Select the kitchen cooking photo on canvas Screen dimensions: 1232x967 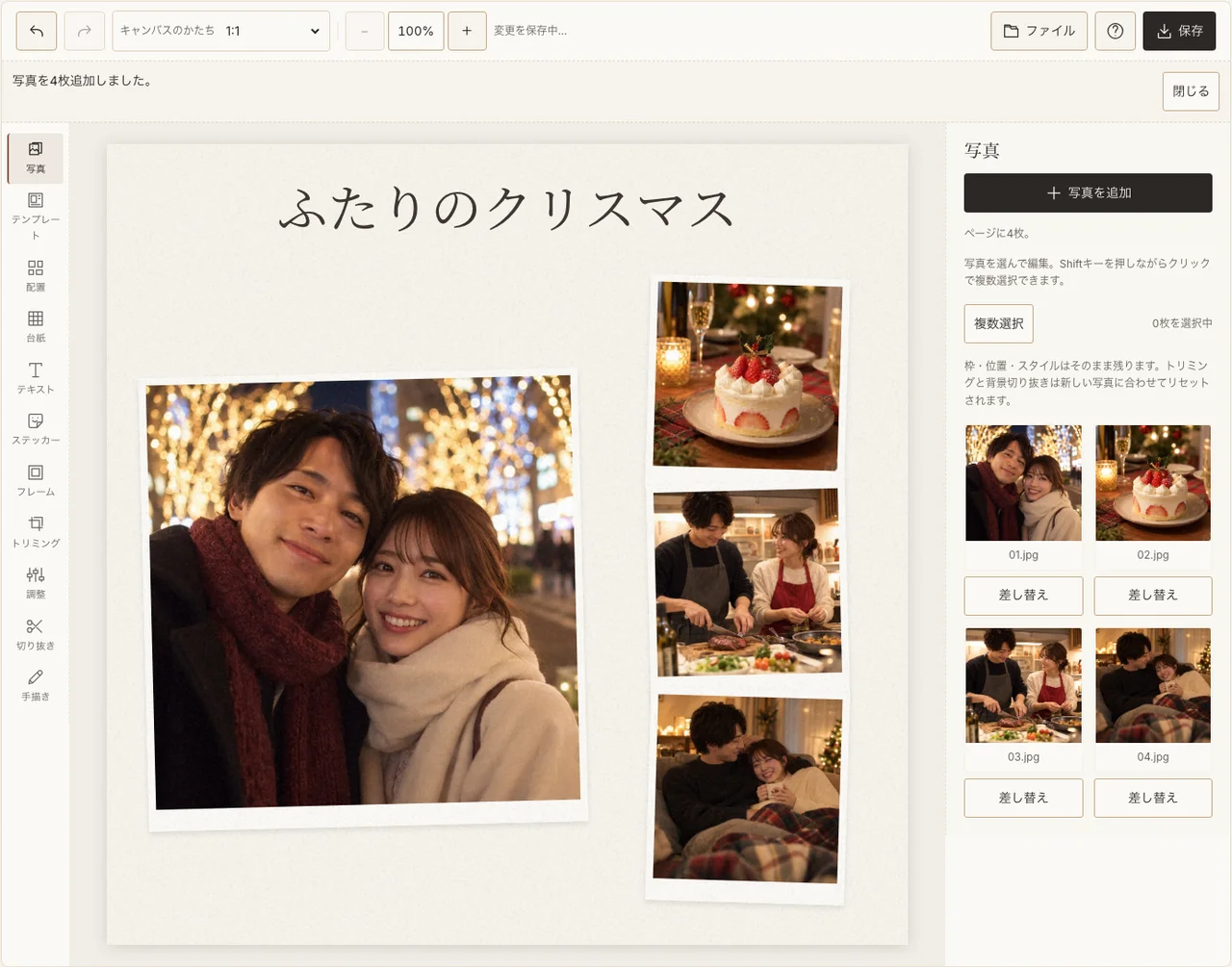click(x=747, y=582)
